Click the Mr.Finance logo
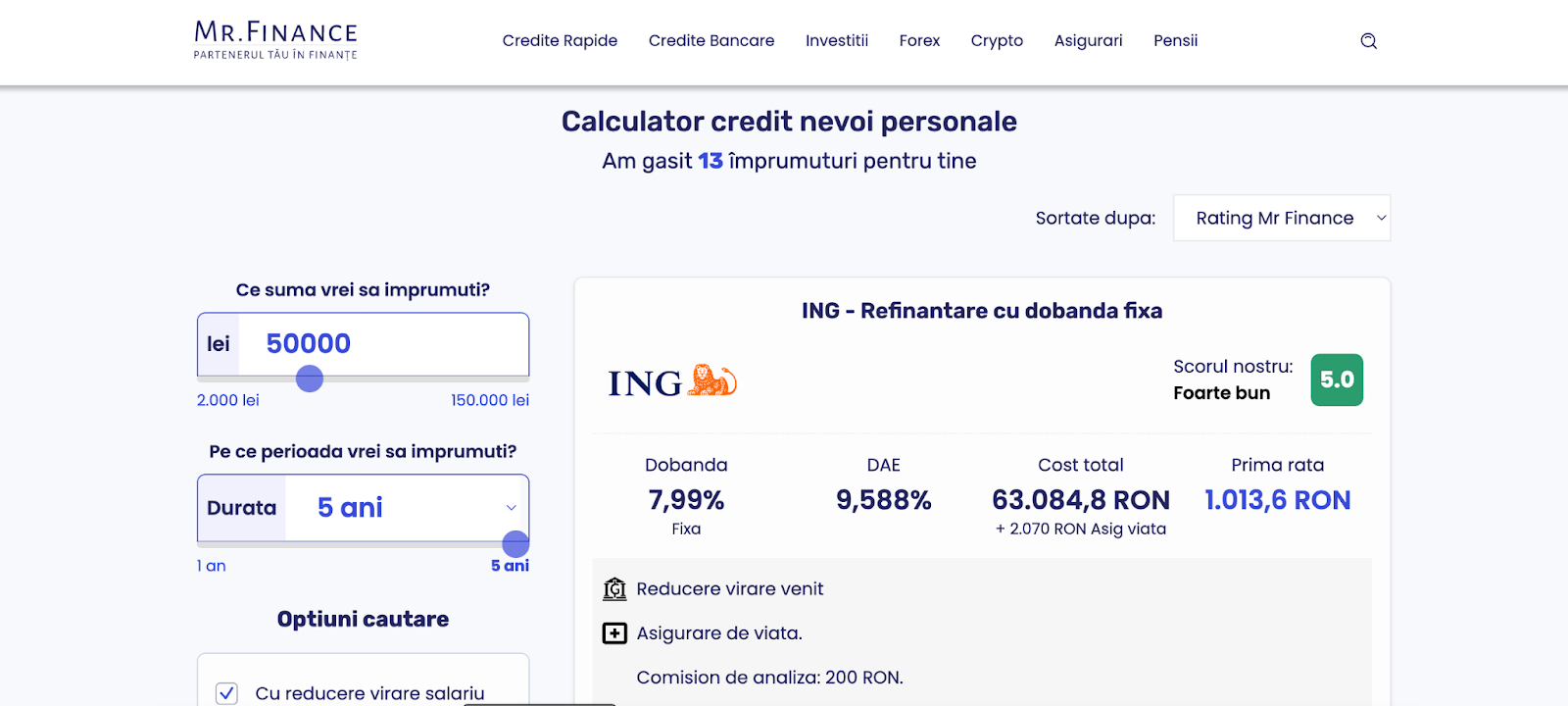 coord(275,40)
